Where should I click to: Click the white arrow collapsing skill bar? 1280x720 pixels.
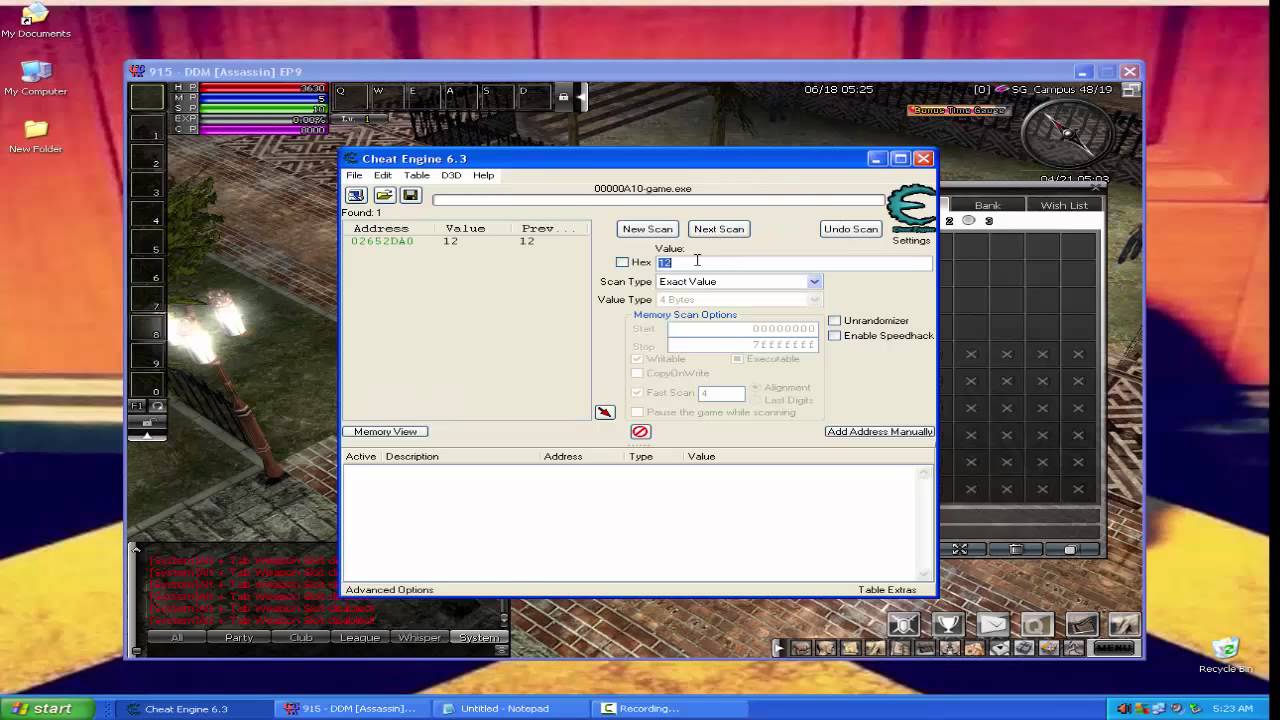(582, 97)
